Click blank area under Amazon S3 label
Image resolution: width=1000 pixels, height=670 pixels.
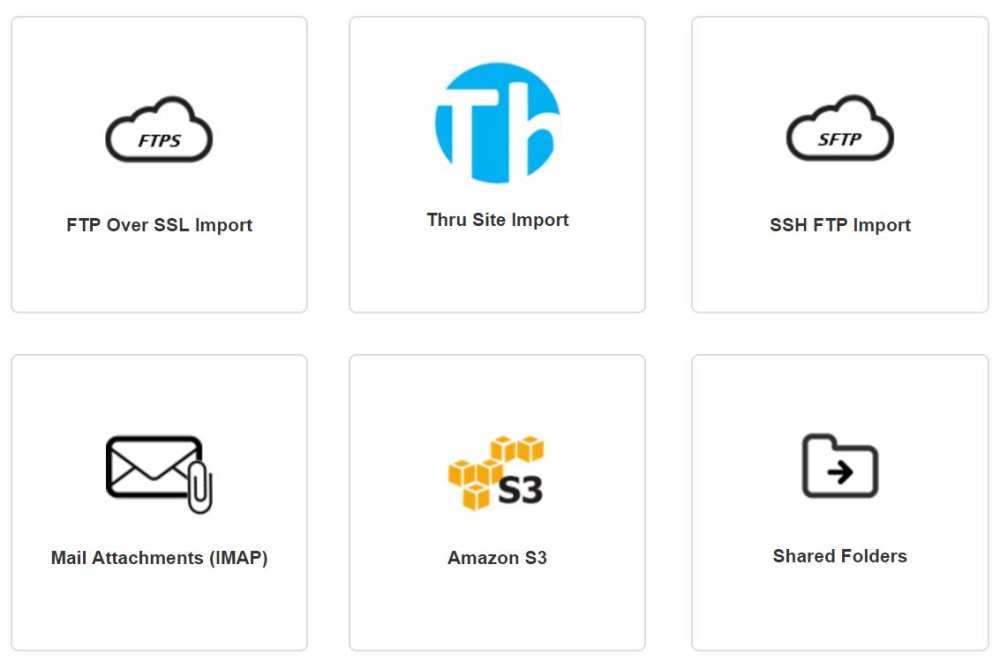pos(497,609)
